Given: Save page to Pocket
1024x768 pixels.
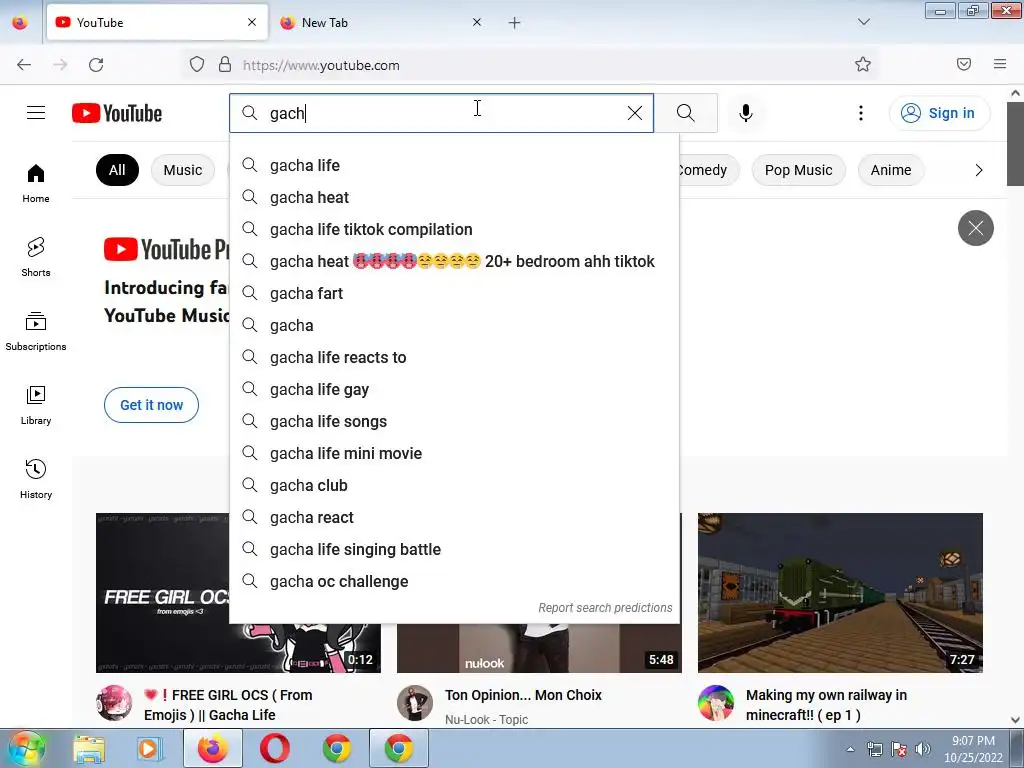Looking at the screenshot, I should (x=964, y=64).
